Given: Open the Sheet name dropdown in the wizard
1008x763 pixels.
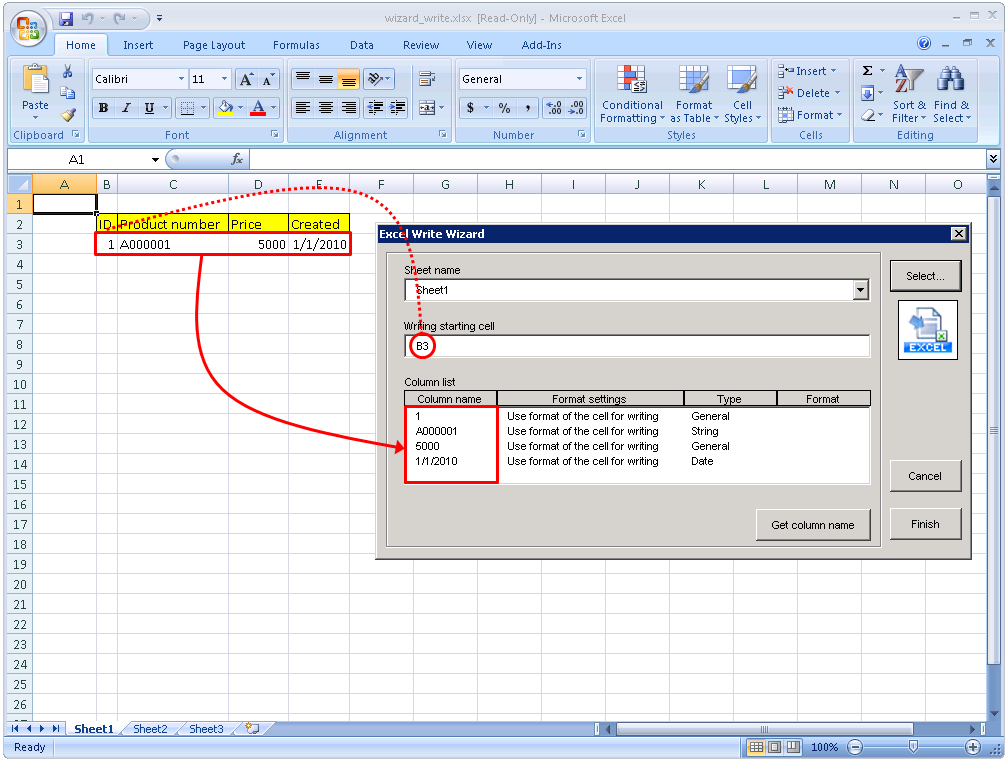Looking at the screenshot, I should coord(860,289).
